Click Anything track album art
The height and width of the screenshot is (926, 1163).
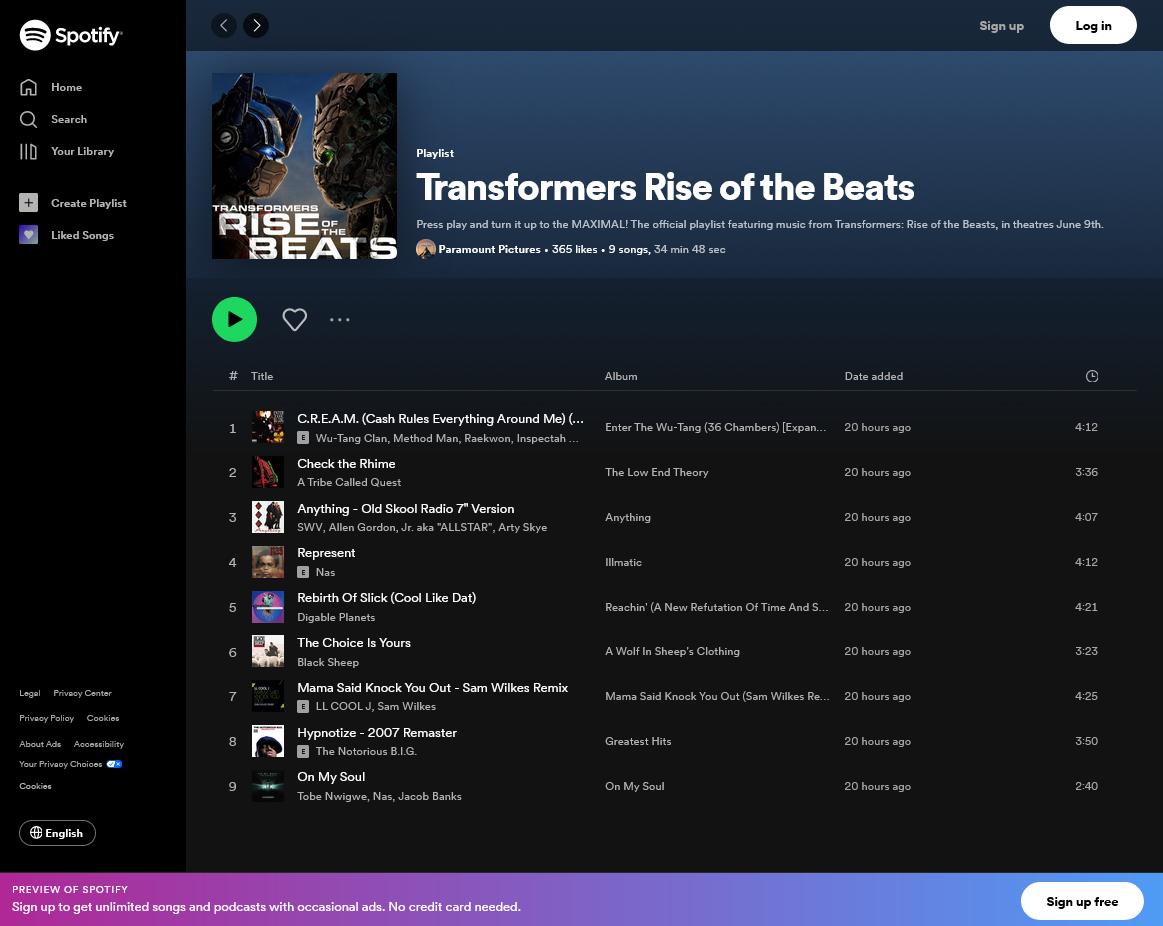[268, 517]
